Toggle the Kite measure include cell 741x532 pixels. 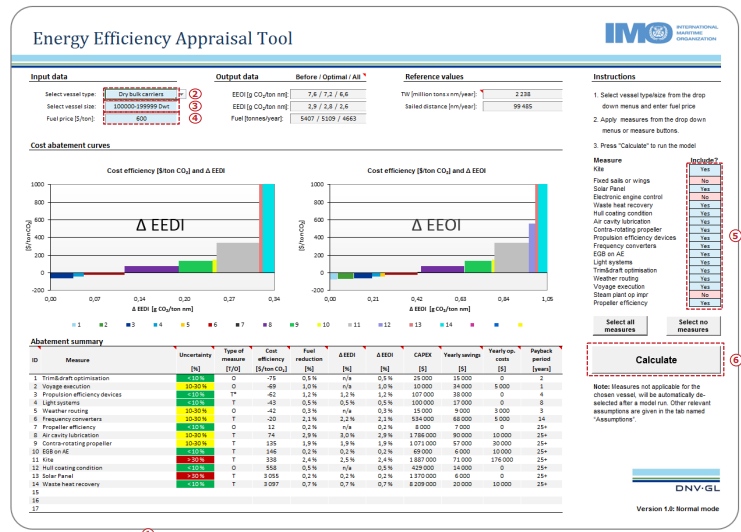tap(705, 170)
